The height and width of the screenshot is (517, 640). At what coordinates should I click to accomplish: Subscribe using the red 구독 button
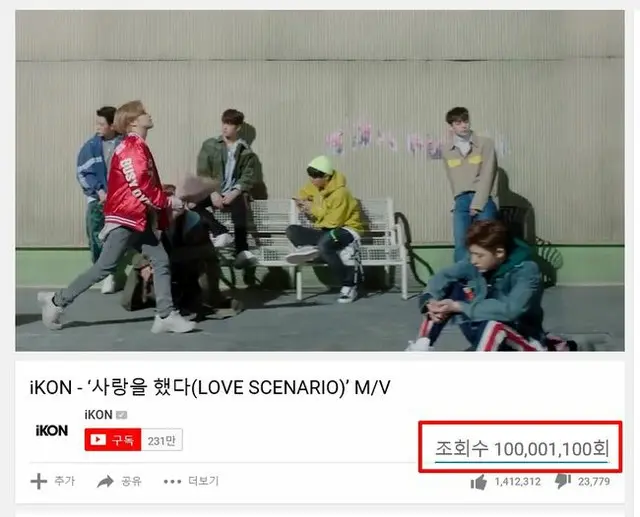pyautogui.click(x=113, y=440)
